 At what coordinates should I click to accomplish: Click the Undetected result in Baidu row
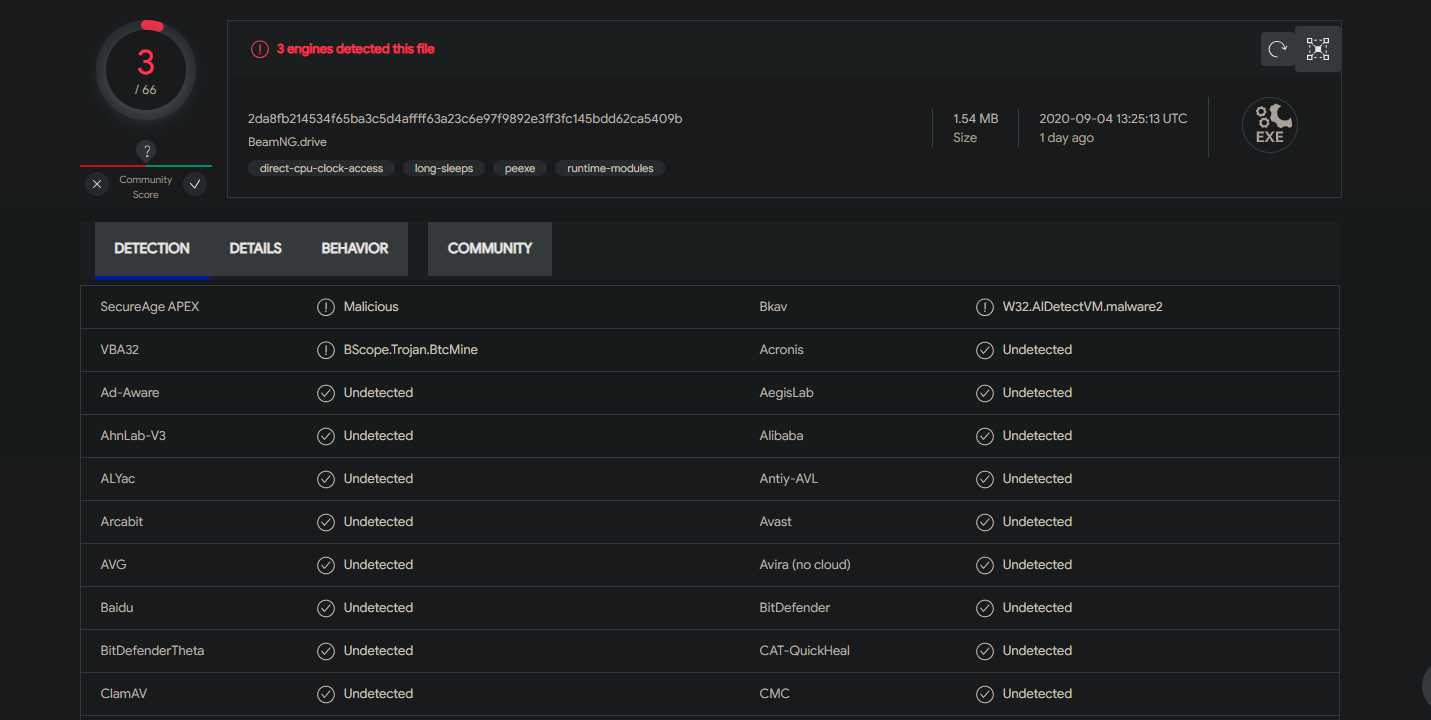tap(378, 608)
